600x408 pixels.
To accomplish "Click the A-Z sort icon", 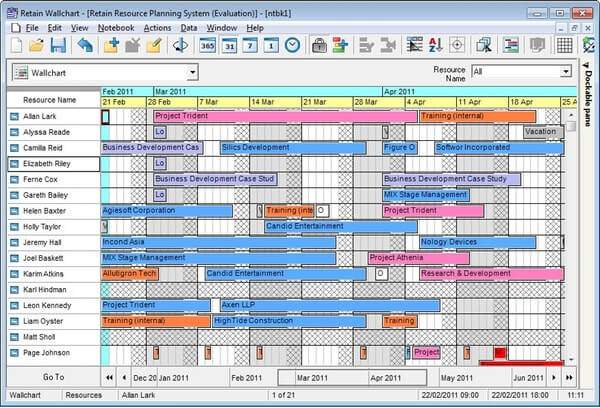I will pyautogui.click(x=435, y=45).
